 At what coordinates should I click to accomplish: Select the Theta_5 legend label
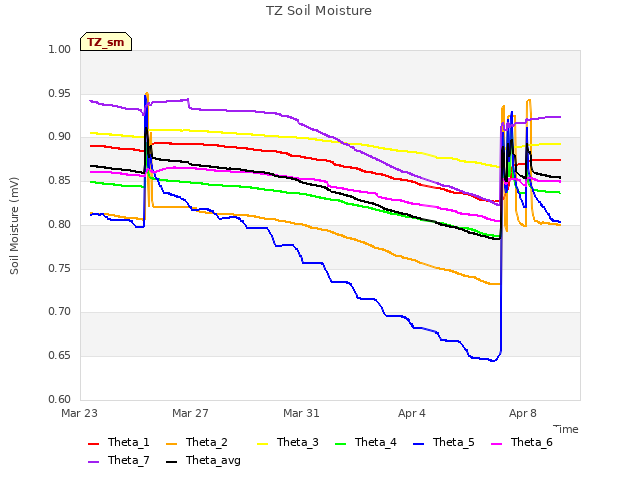coord(453,442)
